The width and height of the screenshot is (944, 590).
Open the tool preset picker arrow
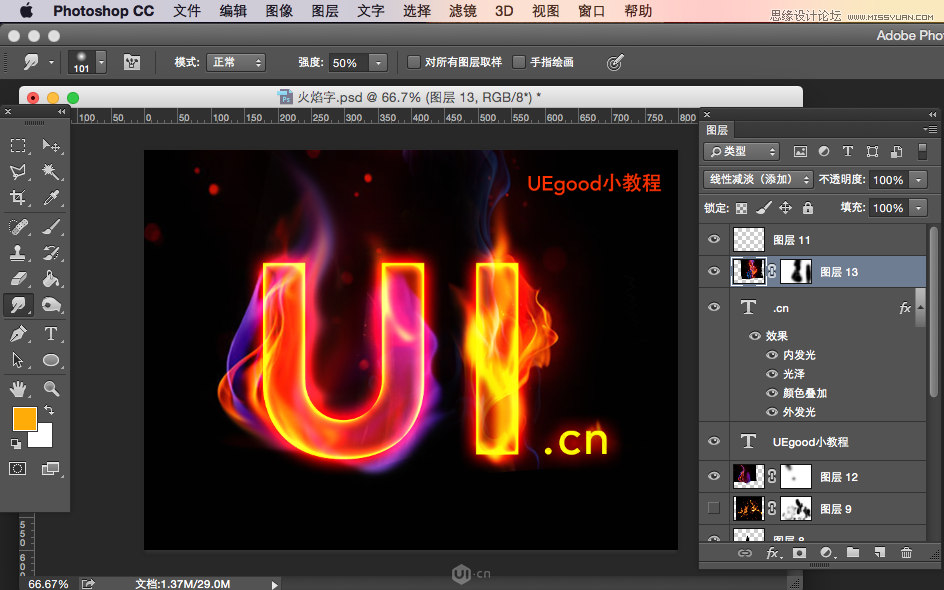click(x=51, y=62)
